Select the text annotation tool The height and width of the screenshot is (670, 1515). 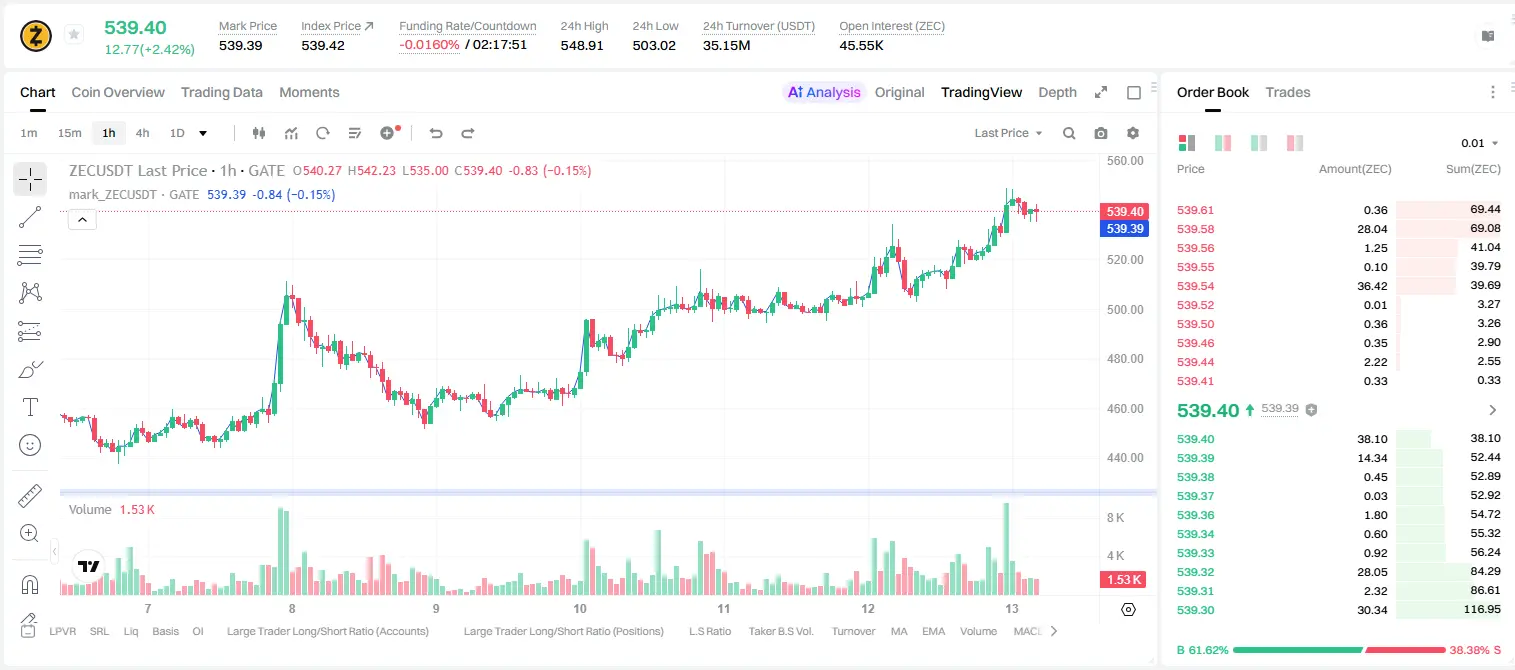tap(30, 407)
